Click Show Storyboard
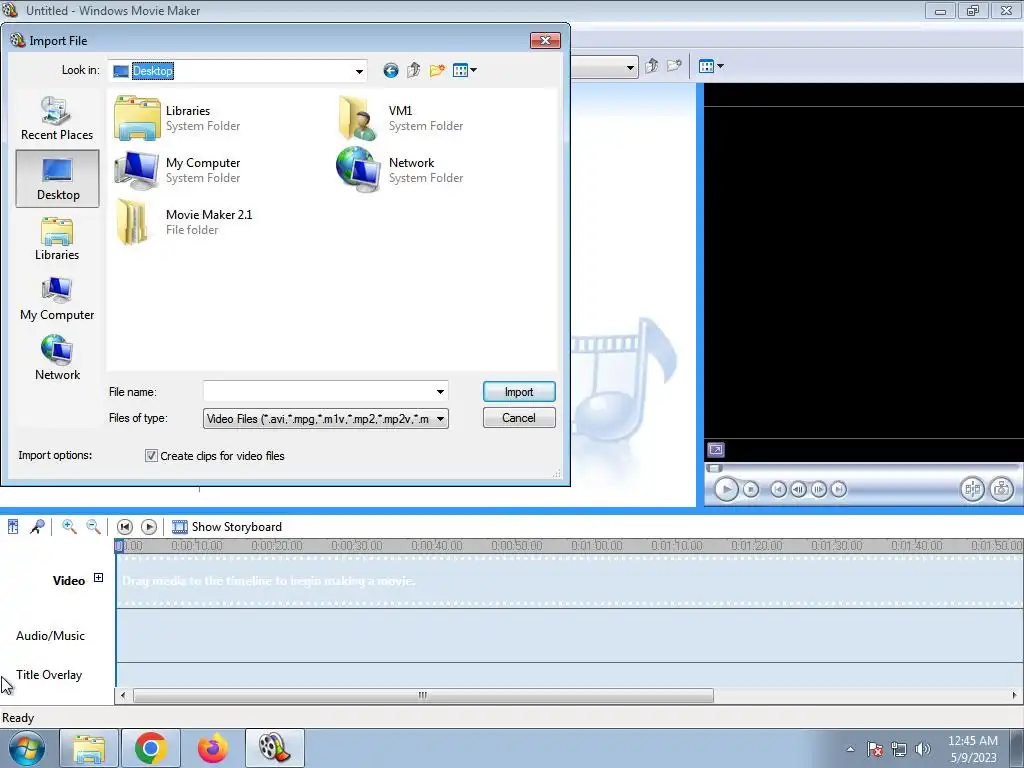 (227, 527)
